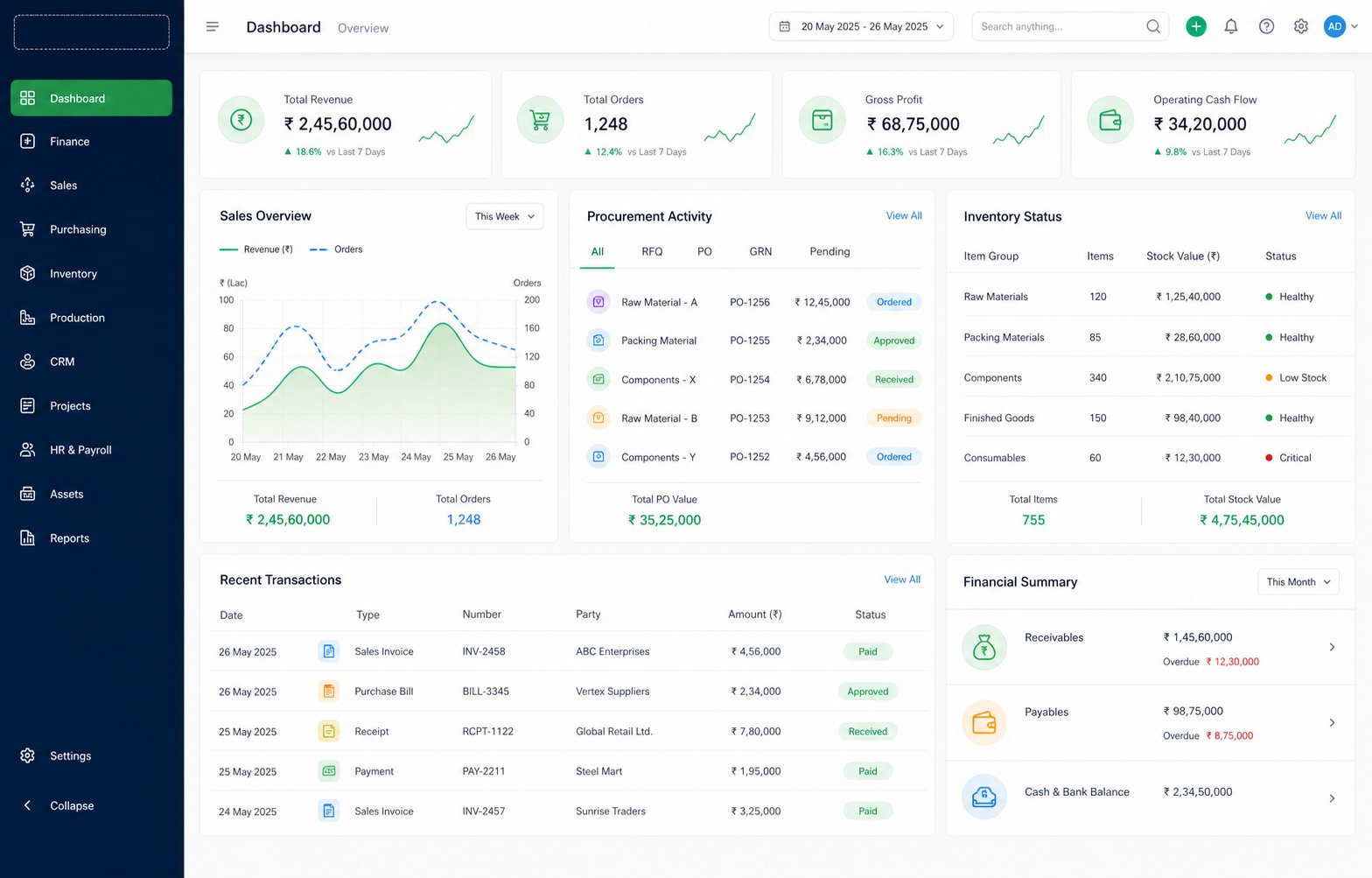The height and width of the screenshot is (878, 1372).
Task: Click the Cash & Bank Balance icon
Action: coord(984,797)
